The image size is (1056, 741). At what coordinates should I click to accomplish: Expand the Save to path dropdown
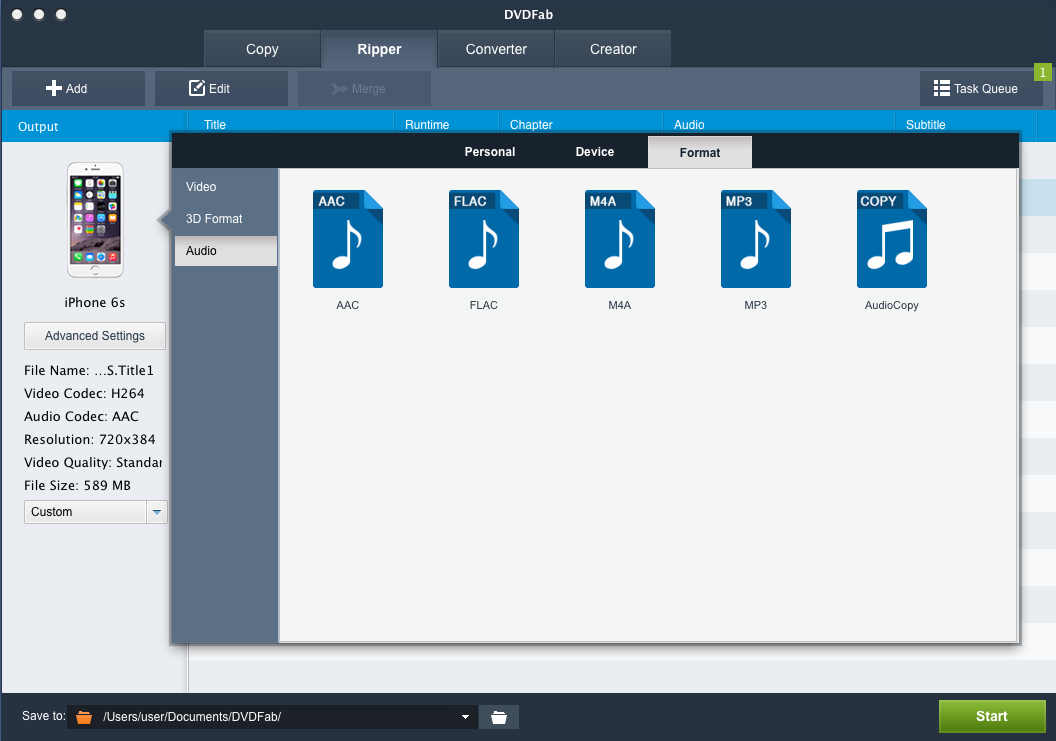tap(465, 717)
